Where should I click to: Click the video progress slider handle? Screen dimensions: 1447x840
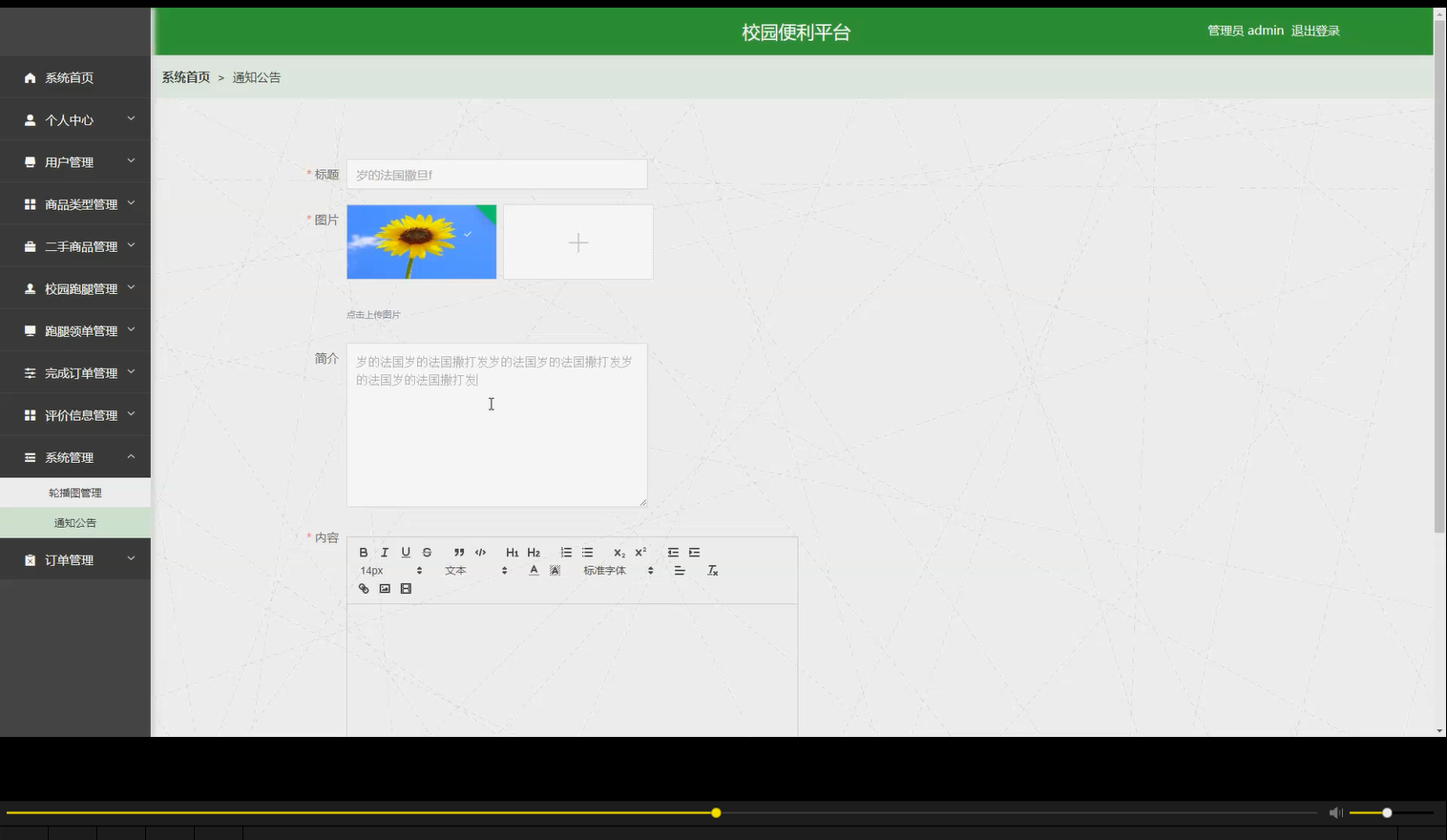pyautogui.click(x=716, y=813)
